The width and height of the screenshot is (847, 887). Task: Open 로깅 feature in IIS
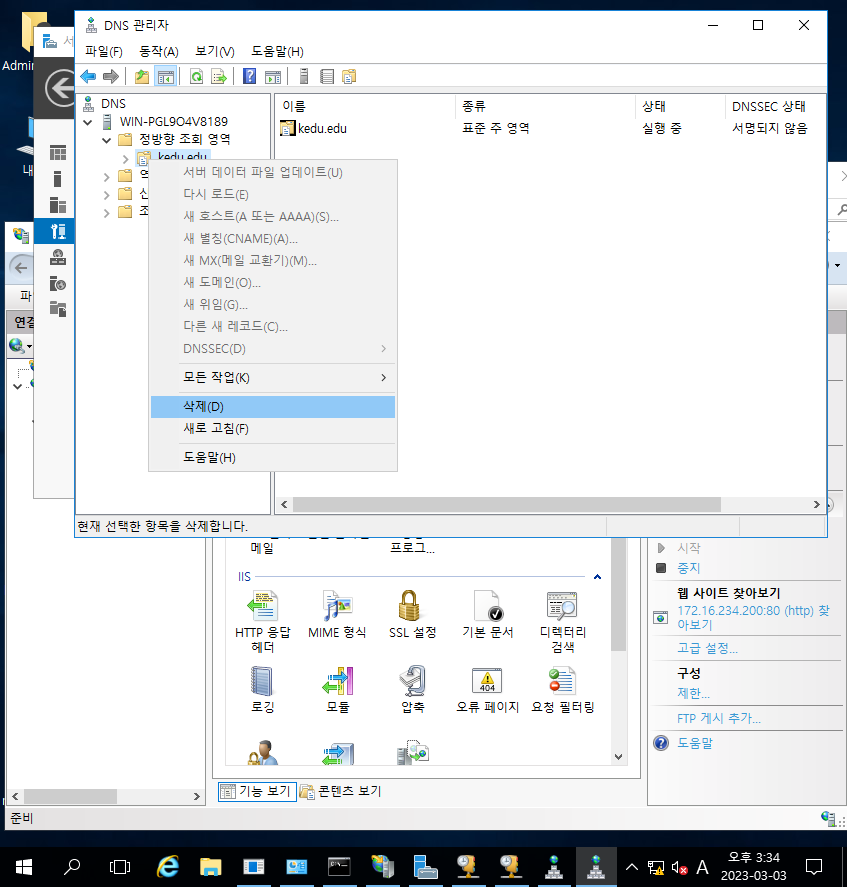263,689
